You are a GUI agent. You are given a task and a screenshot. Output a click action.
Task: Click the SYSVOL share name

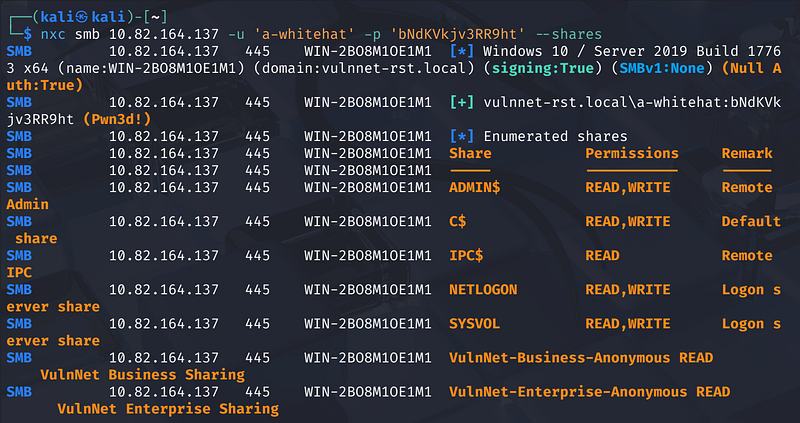474,324
